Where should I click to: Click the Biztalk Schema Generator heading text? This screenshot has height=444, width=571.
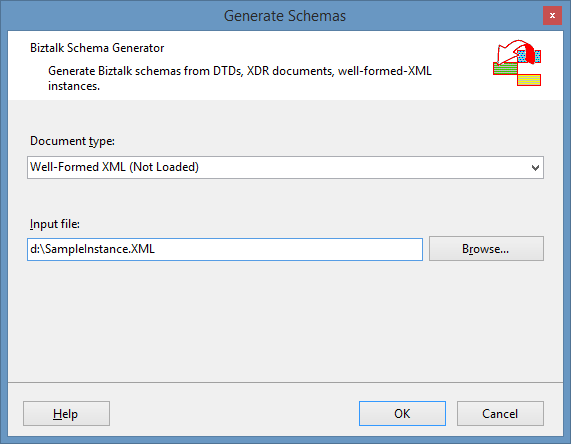(97, 48)
